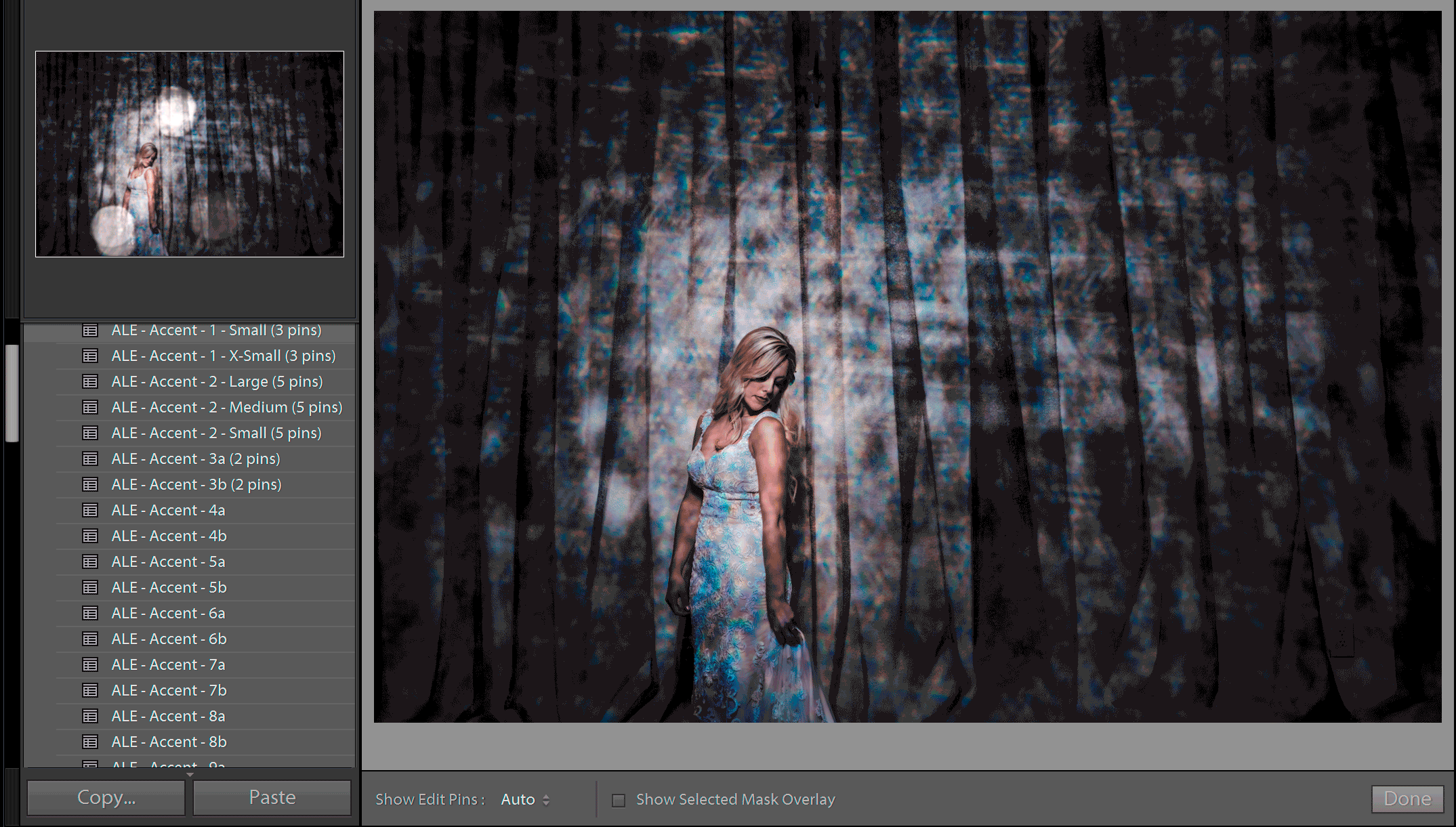
Task: Click preset icon beside Accent - 1 - X-Small
Action: tap(90, 356)
